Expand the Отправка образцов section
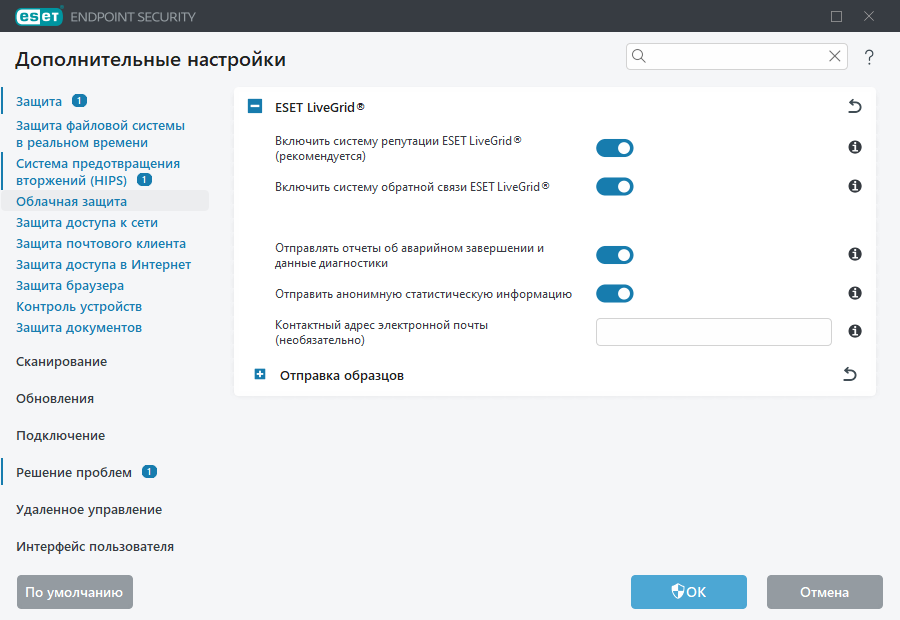 pyautogui.click(x=260, y=373)
